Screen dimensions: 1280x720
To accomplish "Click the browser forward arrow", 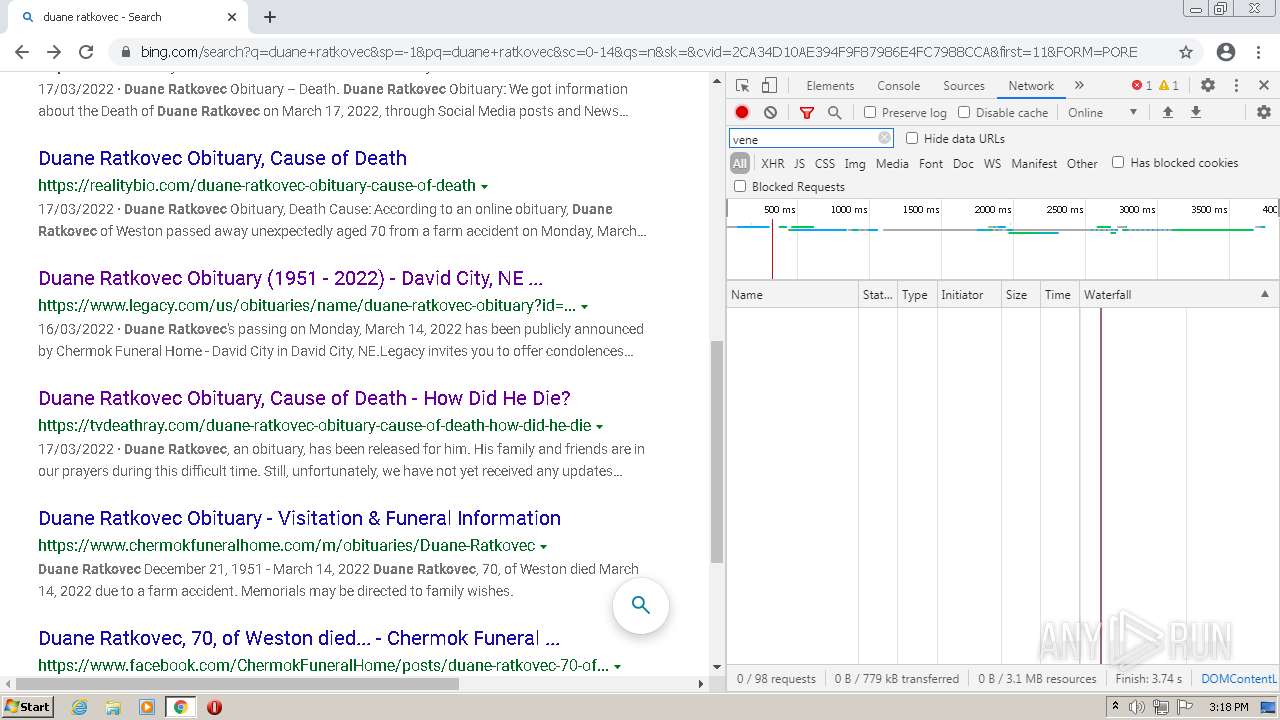I will coord(54,52).
